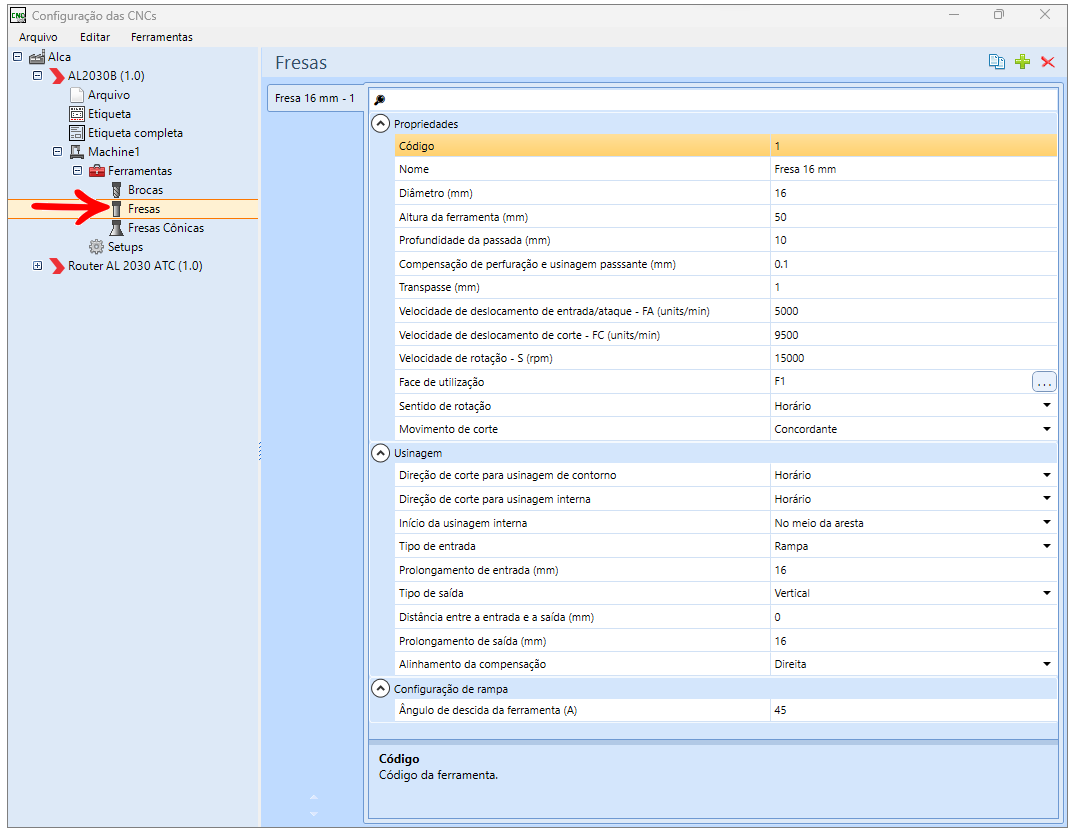The image size is (1074, 837).
Task: Open Direção de corte para usinagem interna dropdown
Action: click(1047, 499)
